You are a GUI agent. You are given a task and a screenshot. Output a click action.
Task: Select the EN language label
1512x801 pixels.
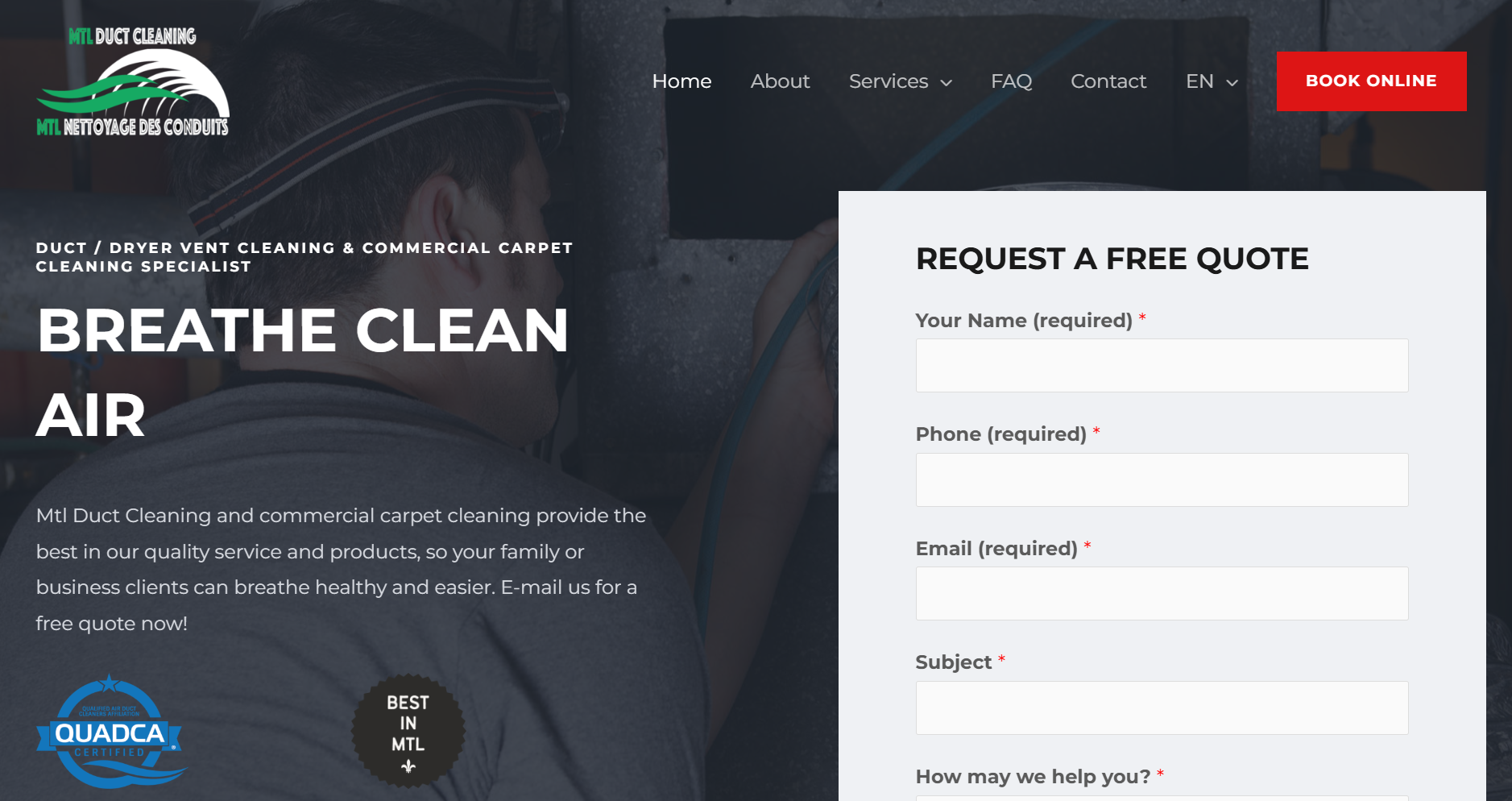click(x=1199, y=81)
